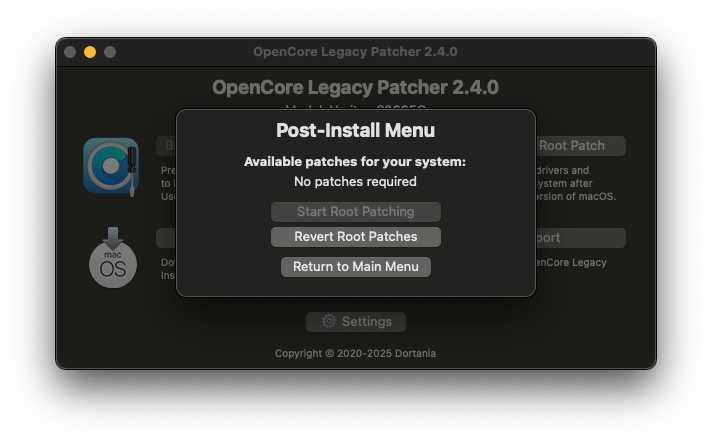Click the Create macOS Installer button's visible edge
Viewport: 712px width, 443px height.
click(166, 238)
